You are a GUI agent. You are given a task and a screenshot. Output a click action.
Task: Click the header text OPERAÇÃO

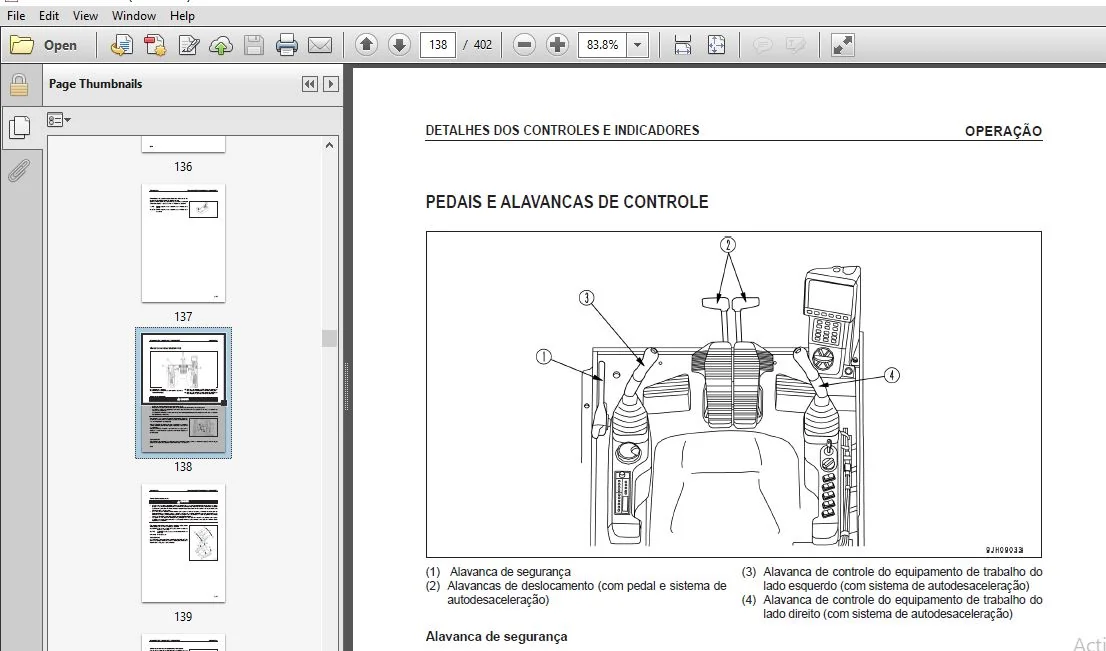[1003, 131]
